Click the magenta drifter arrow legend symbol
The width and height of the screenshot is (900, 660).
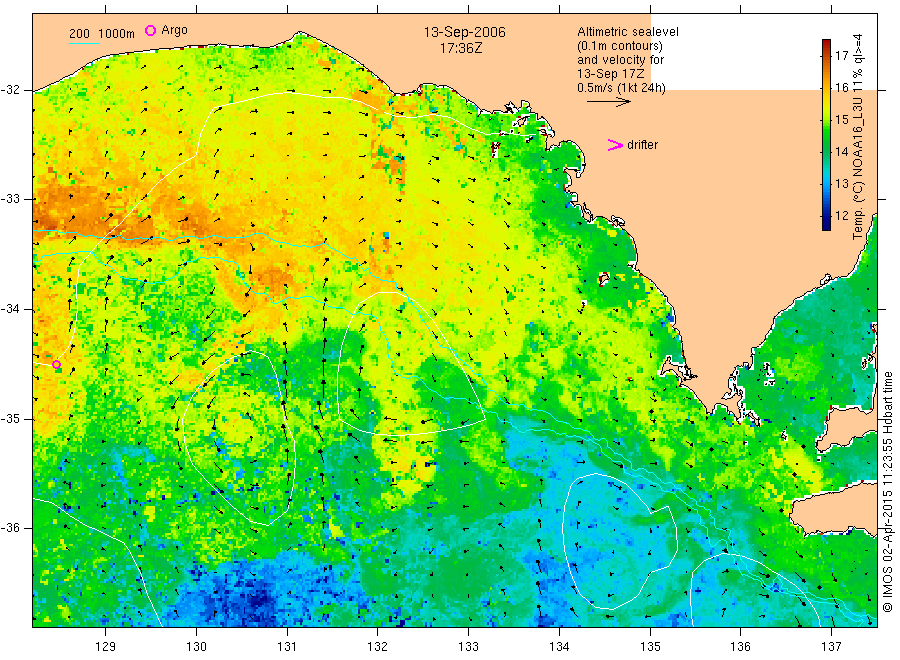pyautogui.click(x=615, y=145)
